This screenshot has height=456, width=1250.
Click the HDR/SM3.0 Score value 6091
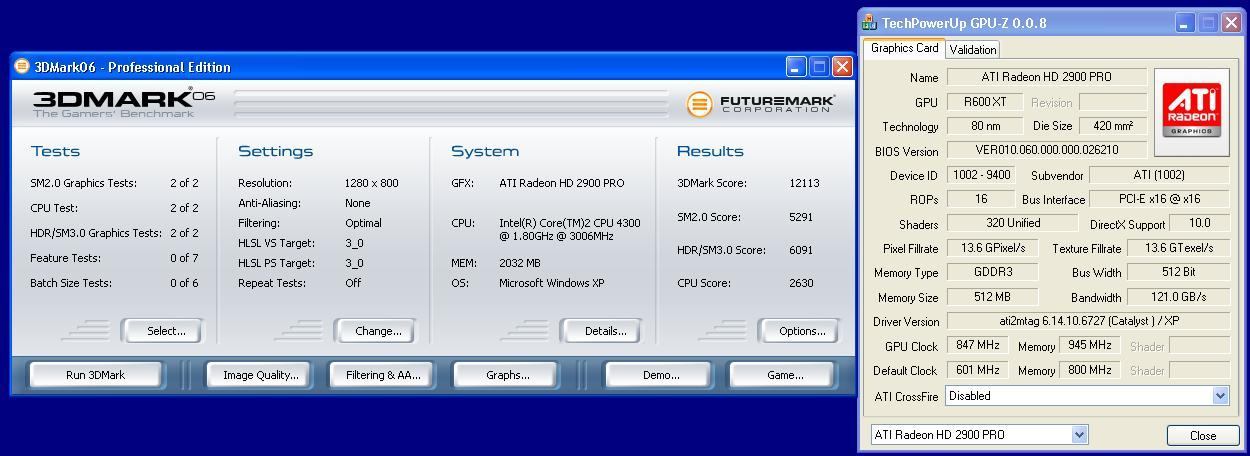point(801,250)
